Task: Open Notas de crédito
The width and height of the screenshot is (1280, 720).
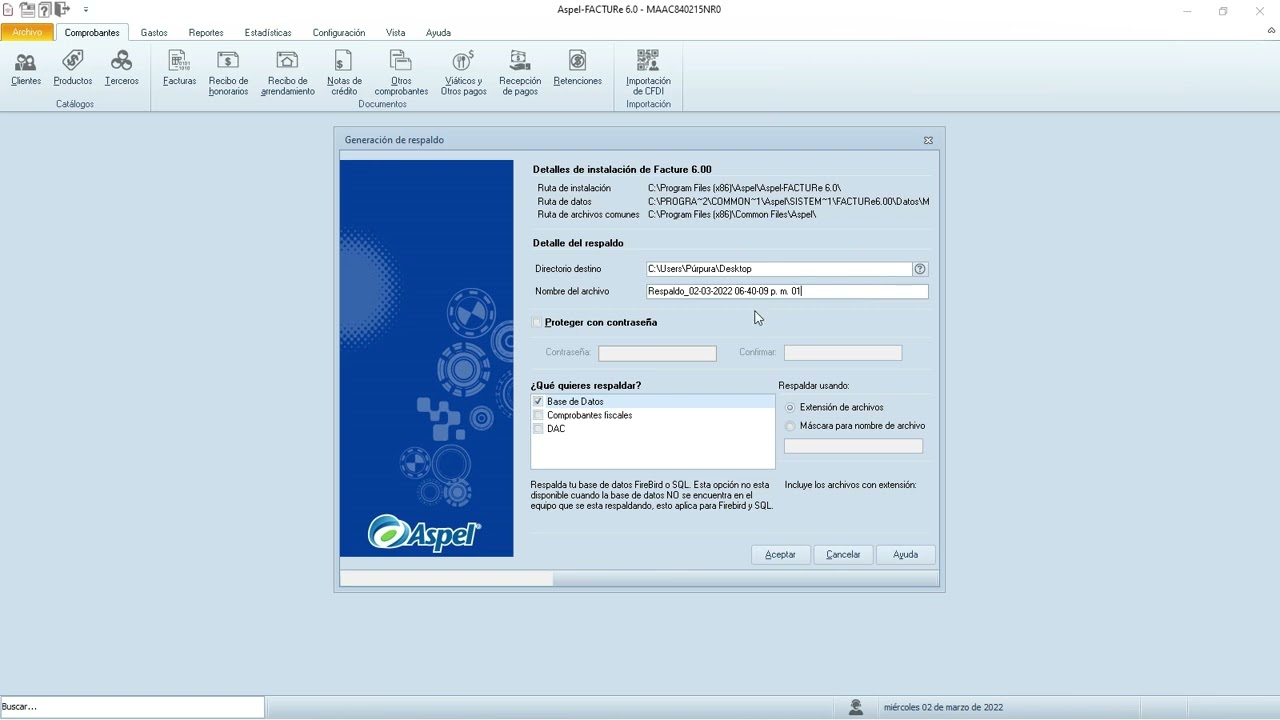Action: [x=344, y=73]
